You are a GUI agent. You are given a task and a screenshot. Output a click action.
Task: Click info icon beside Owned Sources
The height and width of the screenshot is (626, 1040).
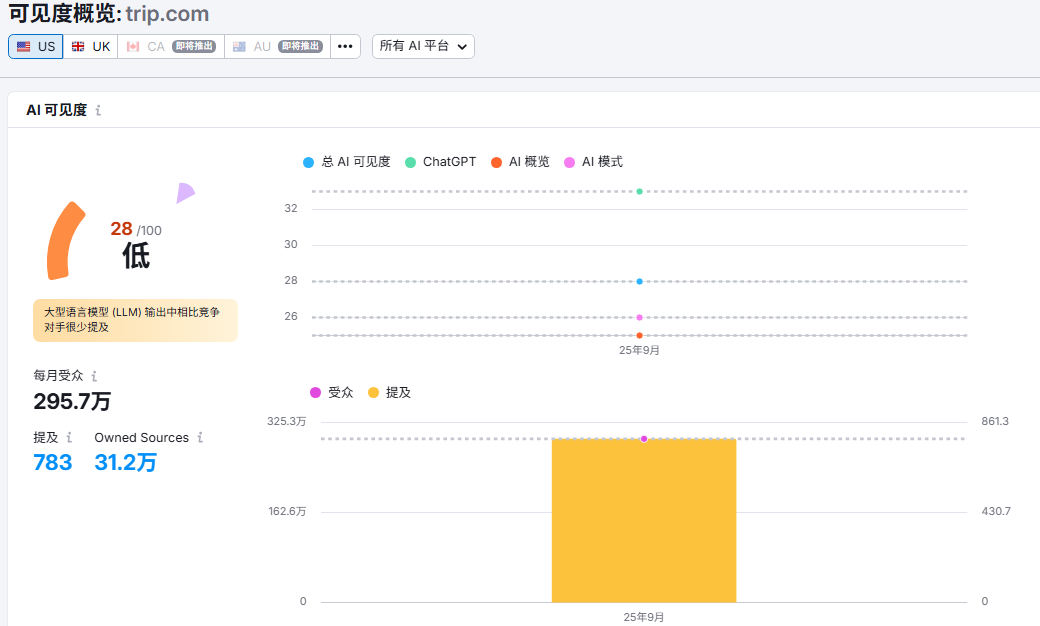200,438
